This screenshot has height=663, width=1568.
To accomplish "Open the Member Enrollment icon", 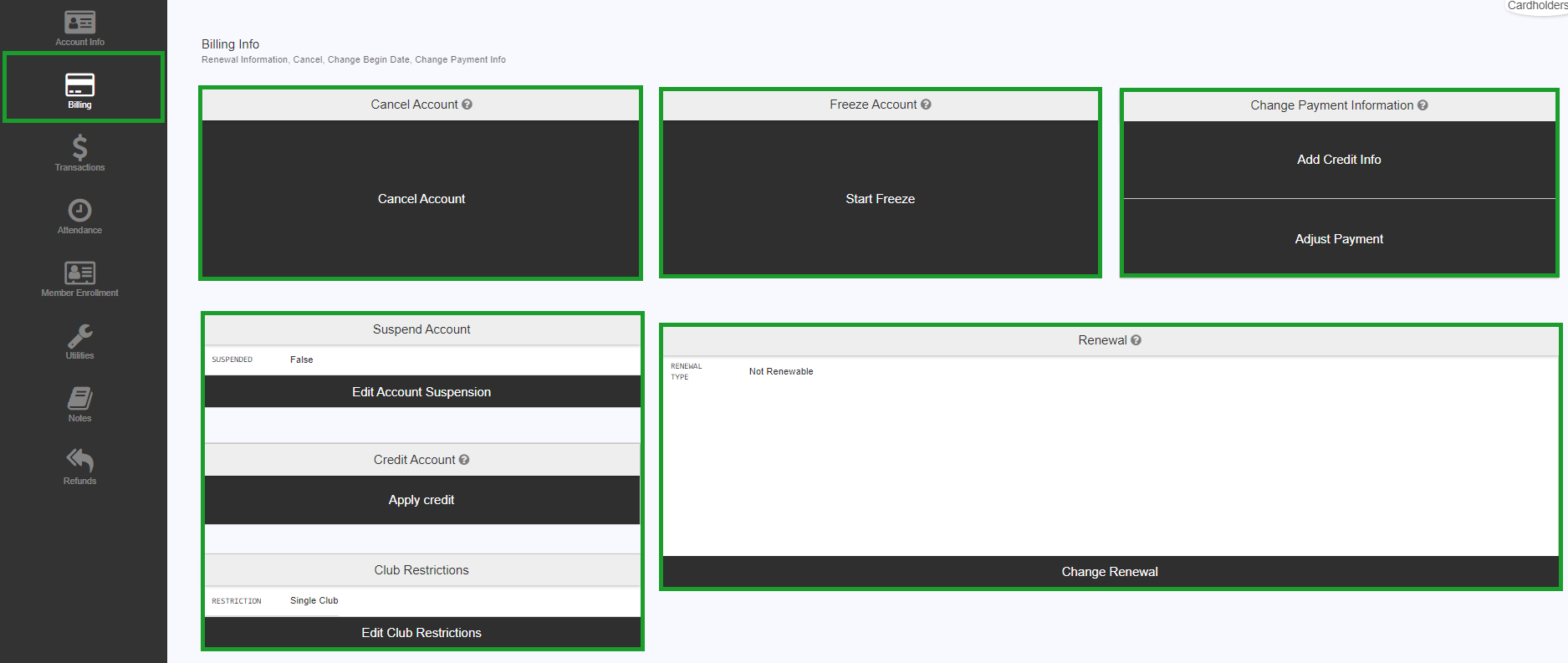I will [79, 273].
